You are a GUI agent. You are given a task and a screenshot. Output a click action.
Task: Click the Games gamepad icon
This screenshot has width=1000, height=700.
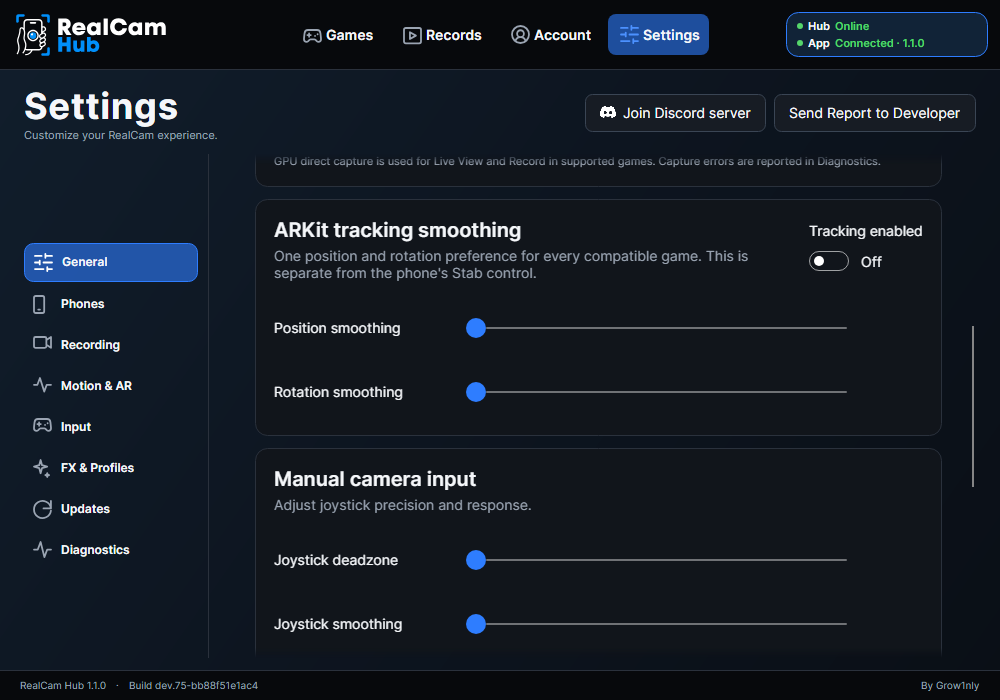pyautogui.click(x=312, y=36)
